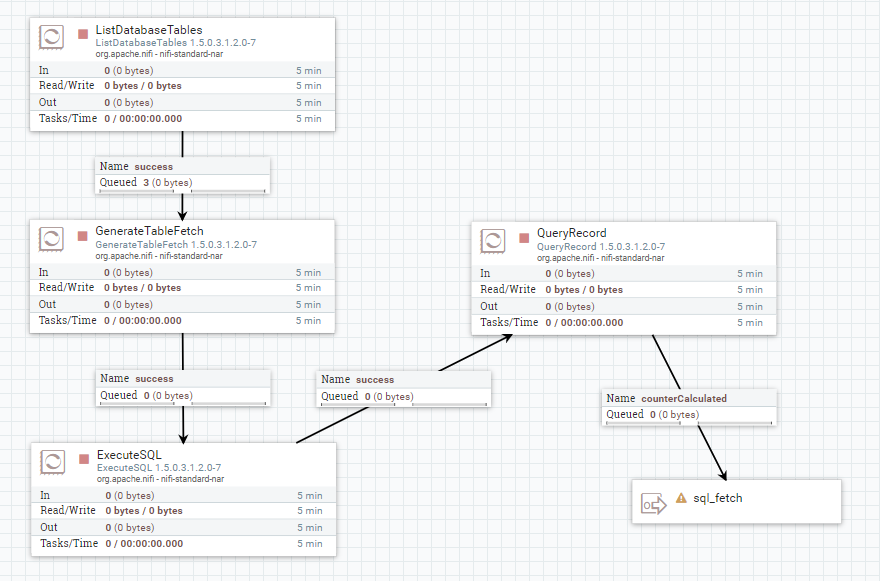The height and width of the screenshot is (581, 880).
Task: Click the In row of GenerateTableFetch
Action: [182, 272]
